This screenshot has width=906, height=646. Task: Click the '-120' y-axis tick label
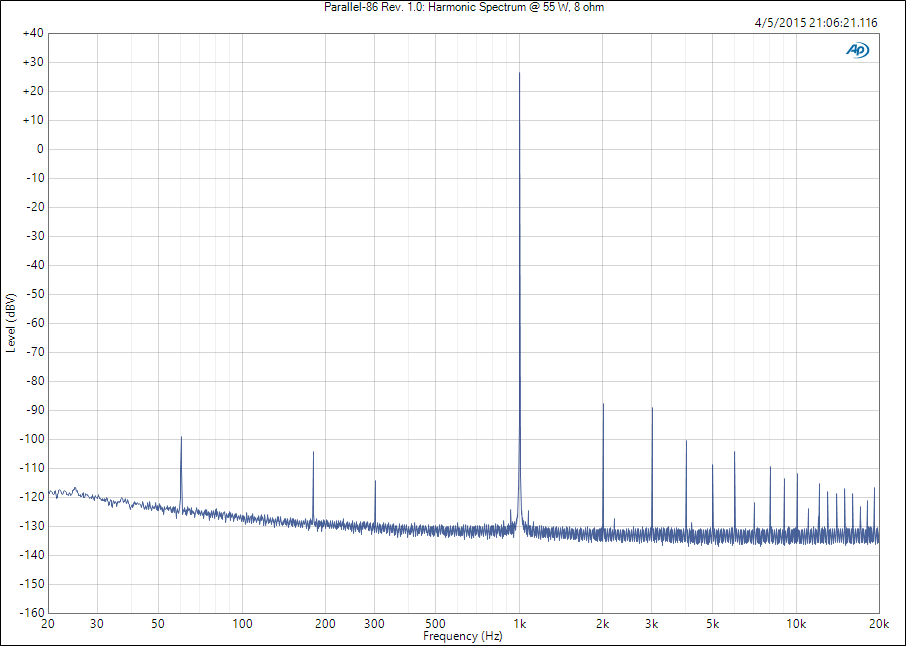coord(32,497)
